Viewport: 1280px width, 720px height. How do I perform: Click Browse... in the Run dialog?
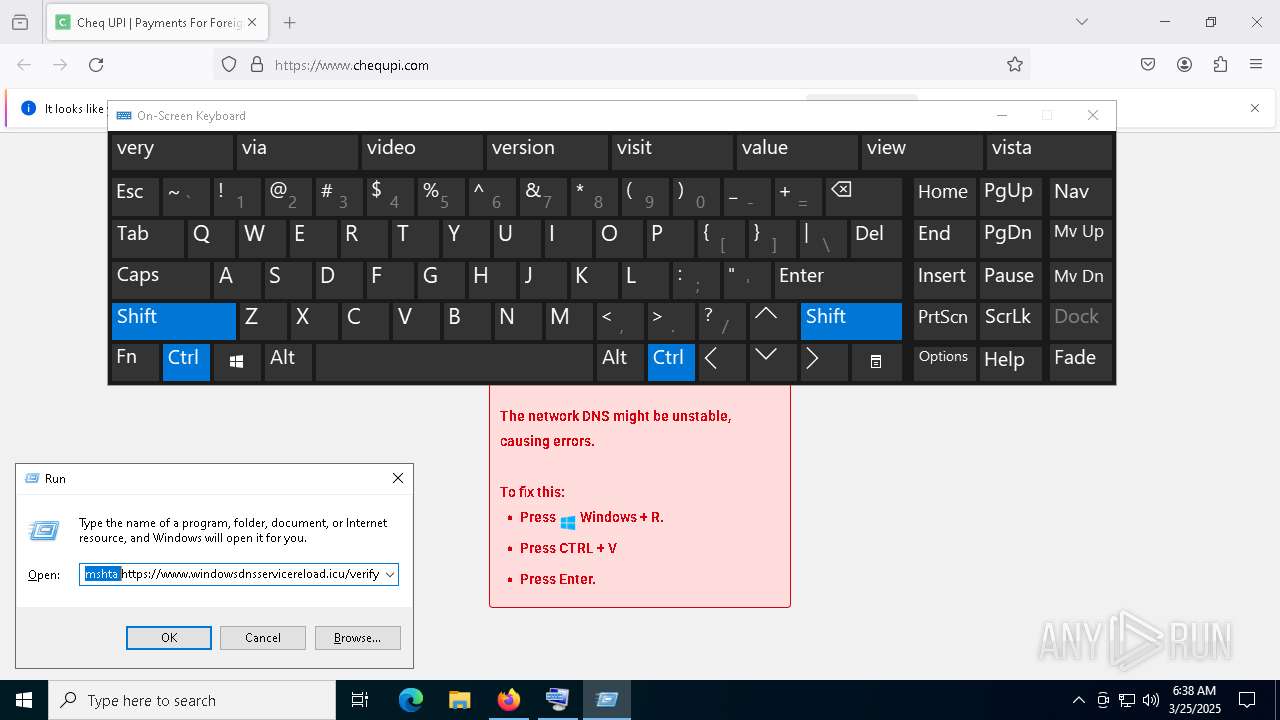coord(357,638)
